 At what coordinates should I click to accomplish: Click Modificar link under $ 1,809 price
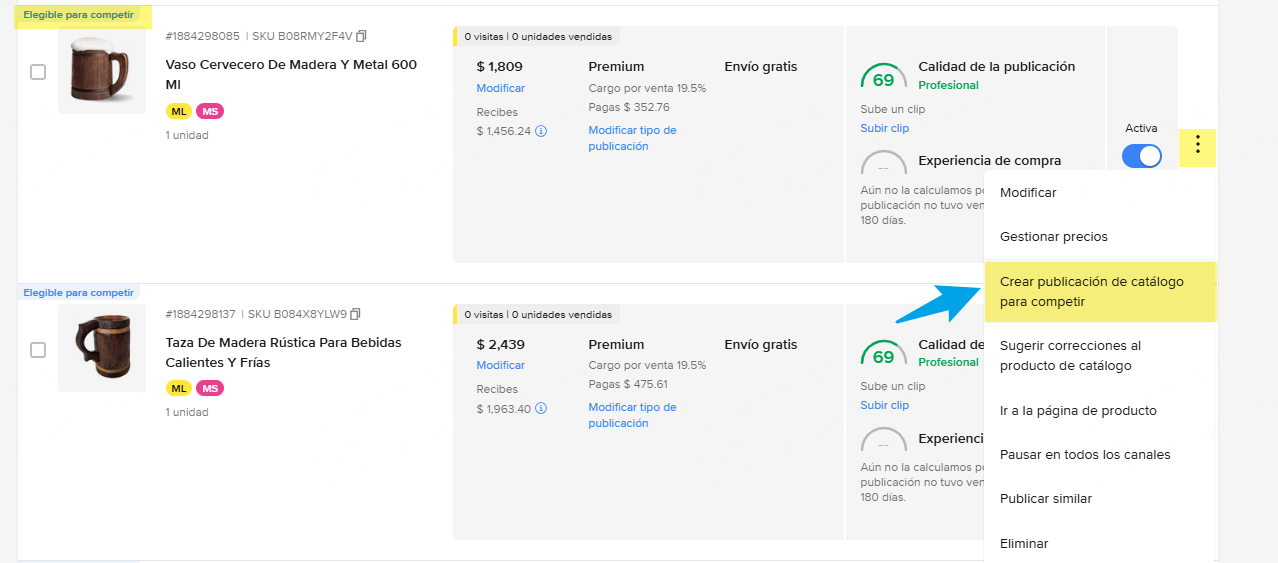tap(500, 88)
